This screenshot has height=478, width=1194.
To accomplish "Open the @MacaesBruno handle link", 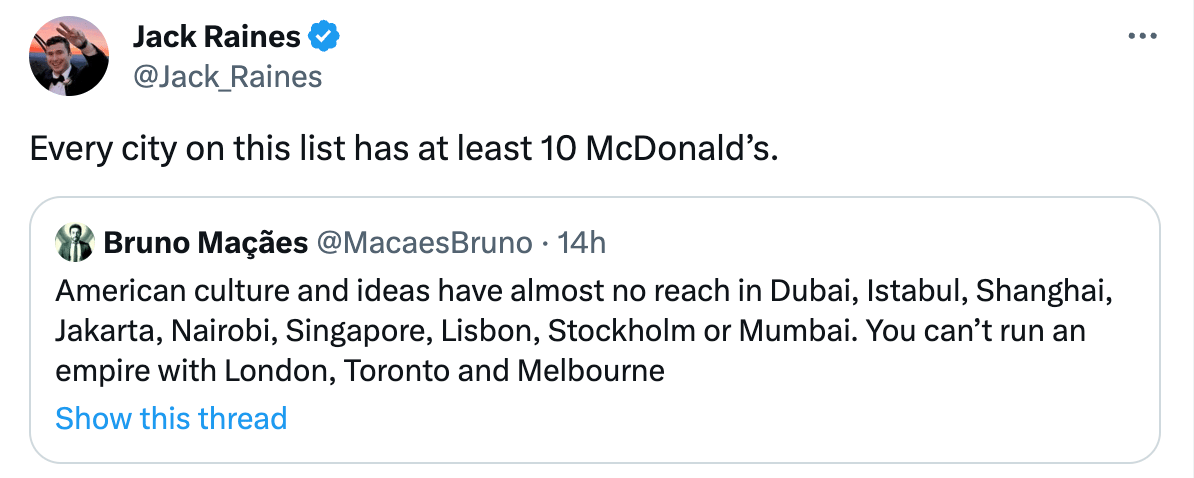I will [424, 242].
